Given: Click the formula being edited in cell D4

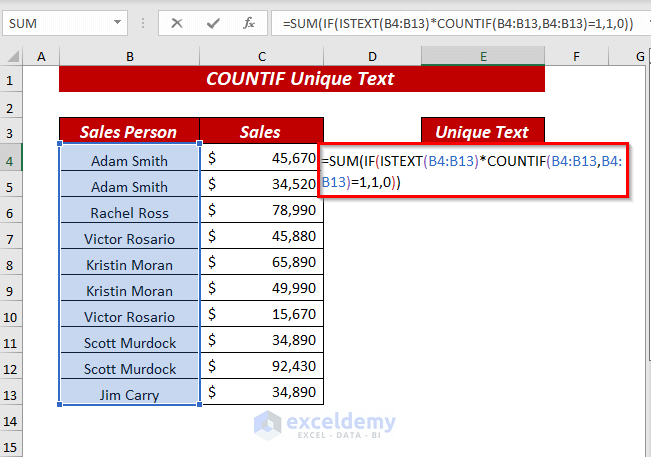Looking at the screenshot, I should tap(472, 170).
